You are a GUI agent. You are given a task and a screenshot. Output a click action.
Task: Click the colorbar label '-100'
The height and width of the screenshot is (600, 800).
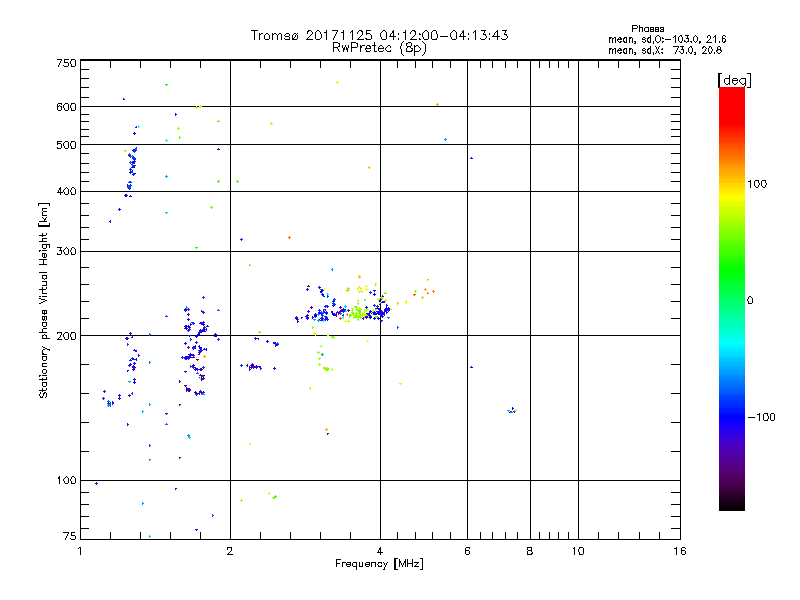pyautogui.click(x=762, y=417)
